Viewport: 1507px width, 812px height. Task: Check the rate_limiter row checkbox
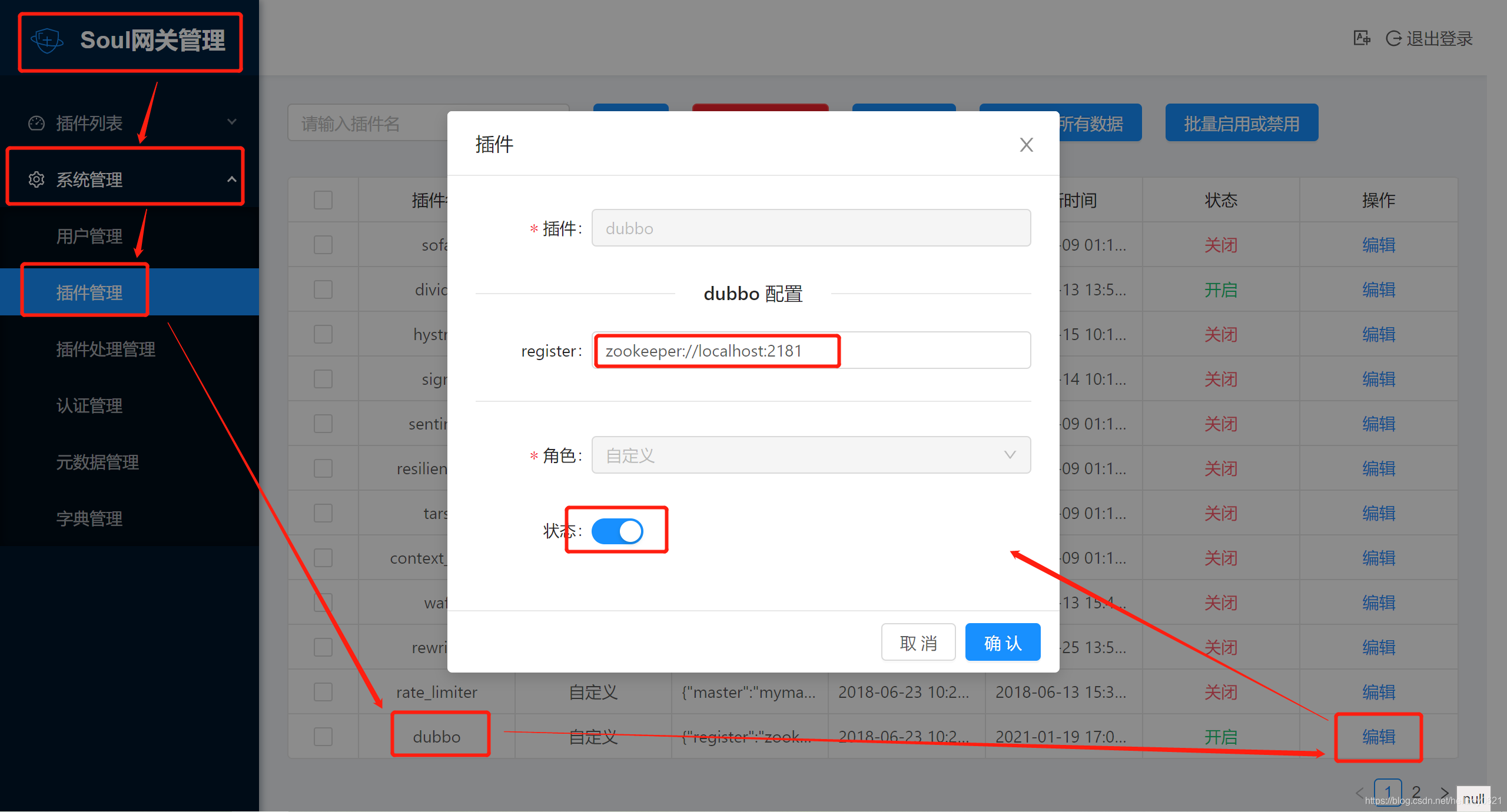pos(323,692)
